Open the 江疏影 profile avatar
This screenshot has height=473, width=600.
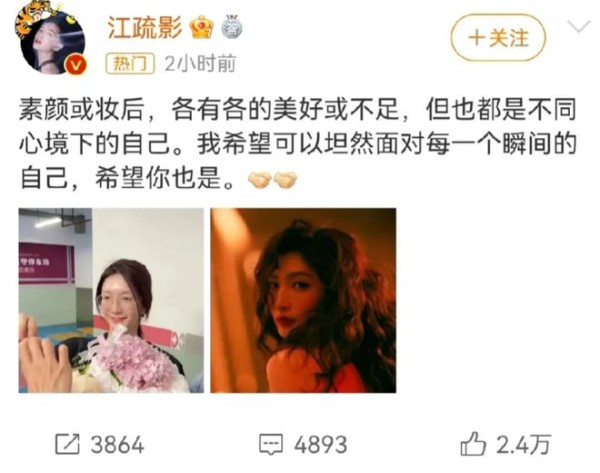coord(52,41)
